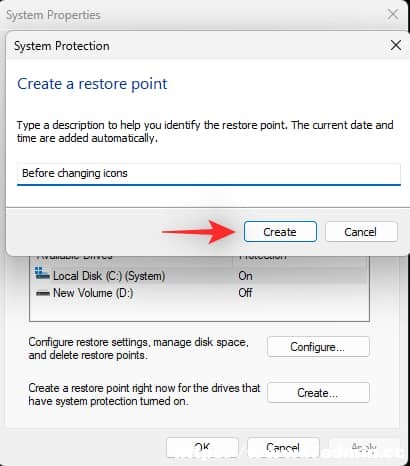Click OK in System Properties

(x=202, y=447)
